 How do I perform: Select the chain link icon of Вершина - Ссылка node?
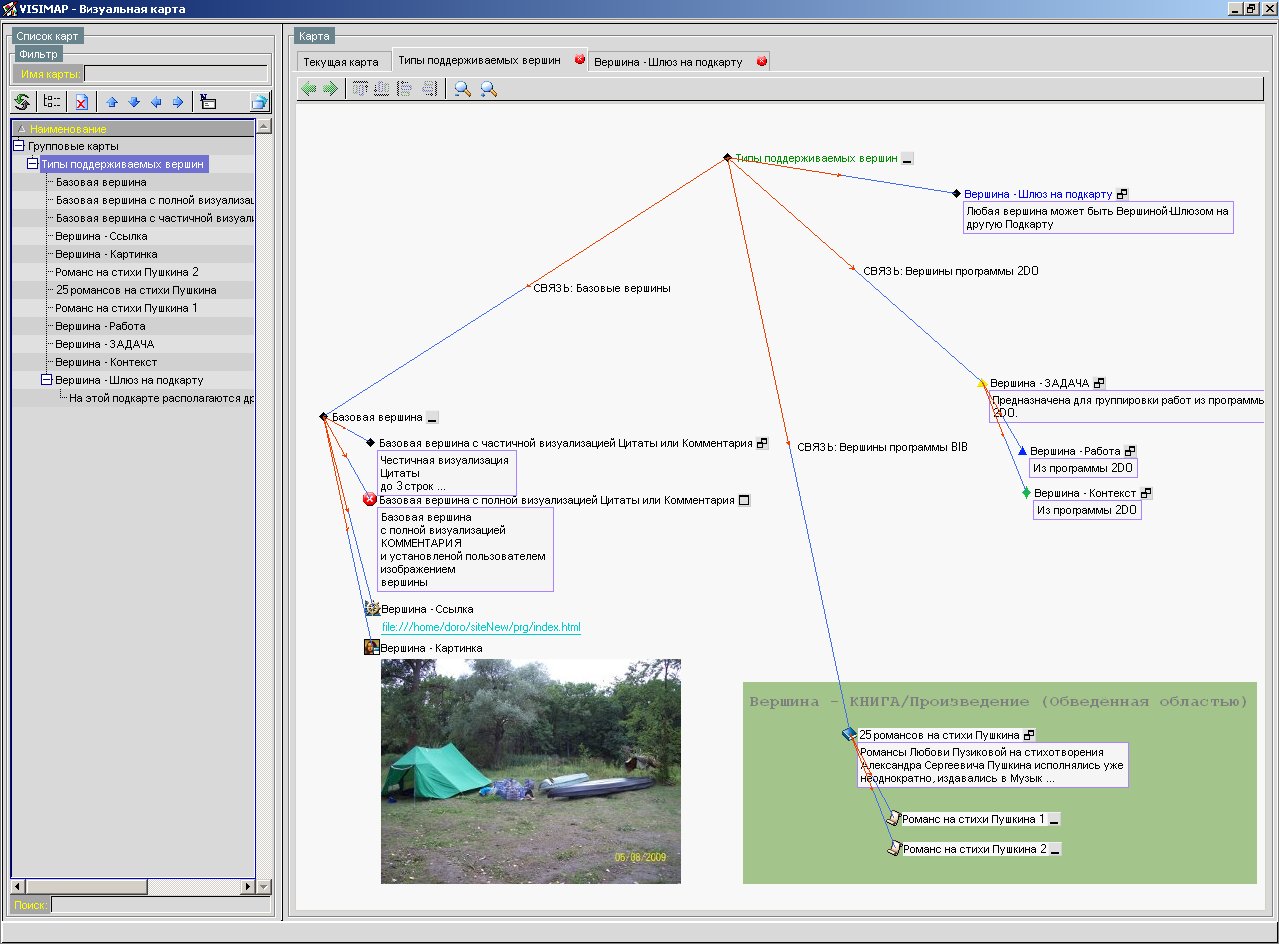click(x=374, y=608)
